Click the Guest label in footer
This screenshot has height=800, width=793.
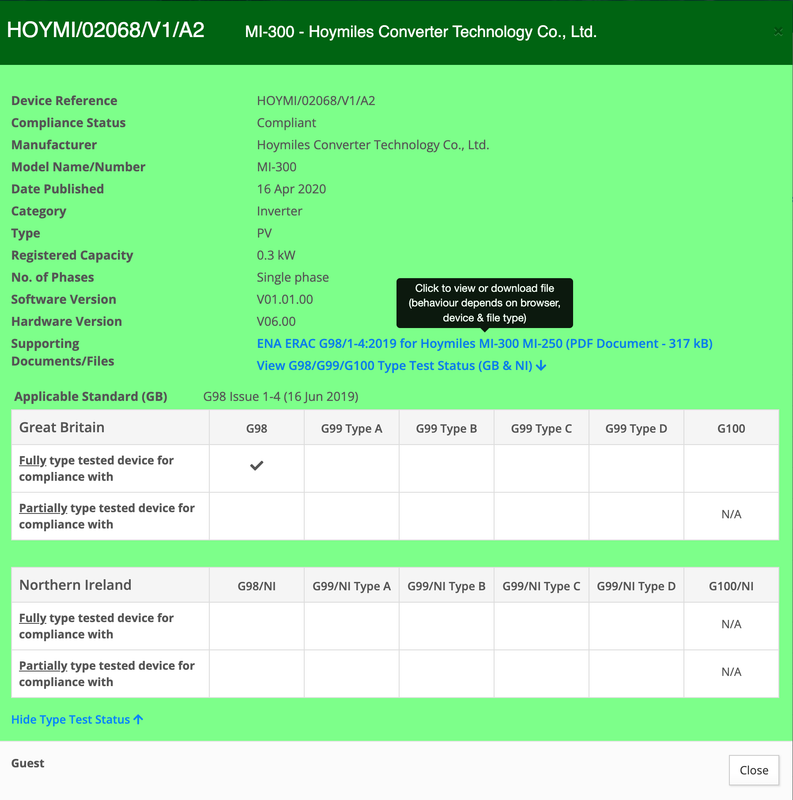coord(28,763)
